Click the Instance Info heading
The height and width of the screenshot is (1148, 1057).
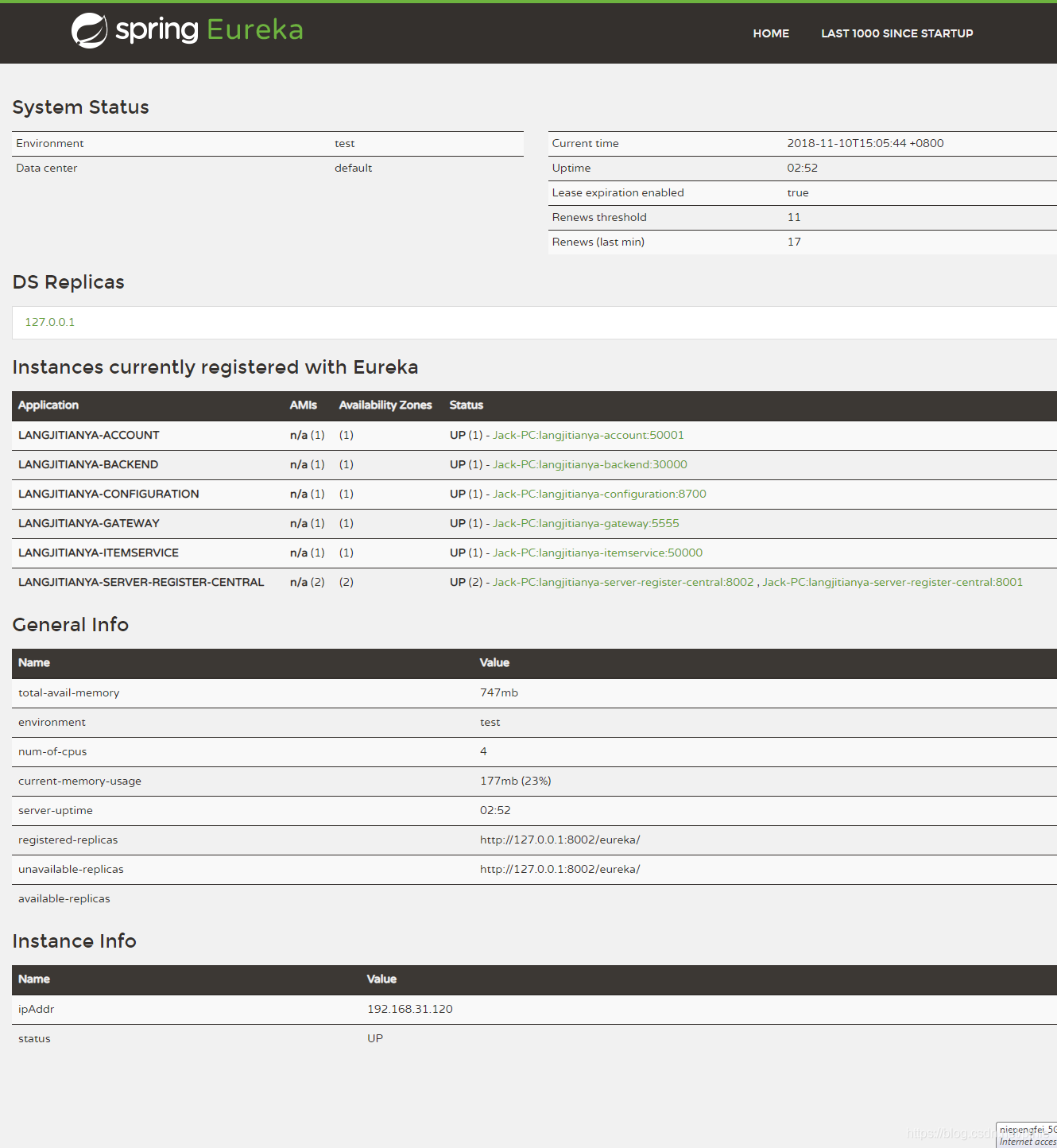[75, 941]
